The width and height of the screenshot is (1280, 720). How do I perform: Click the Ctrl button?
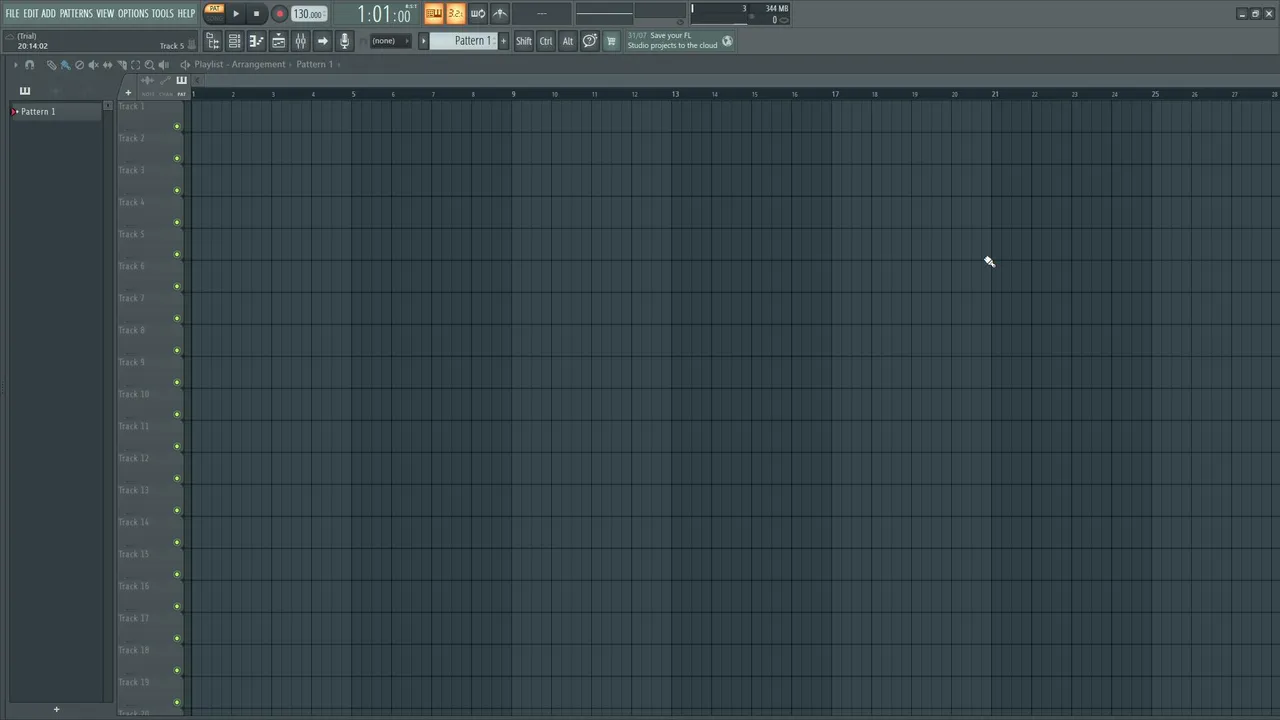tap(546, 41)
